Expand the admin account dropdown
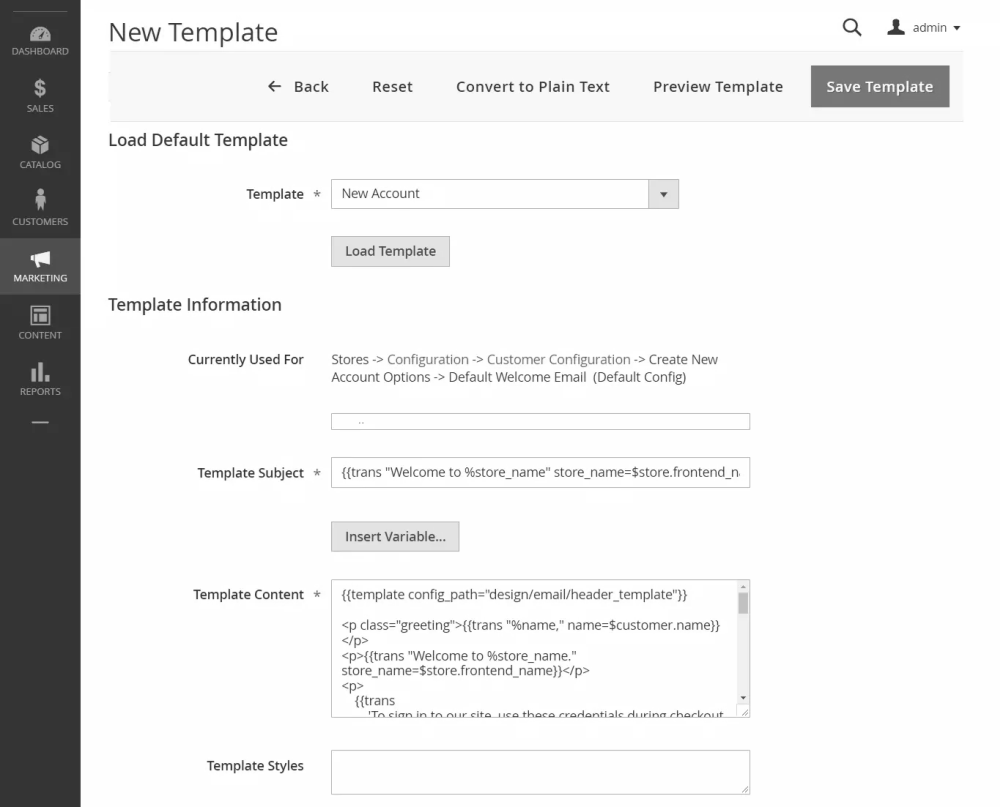Screen dimensions: 1000x807 [x=957, y=28]
